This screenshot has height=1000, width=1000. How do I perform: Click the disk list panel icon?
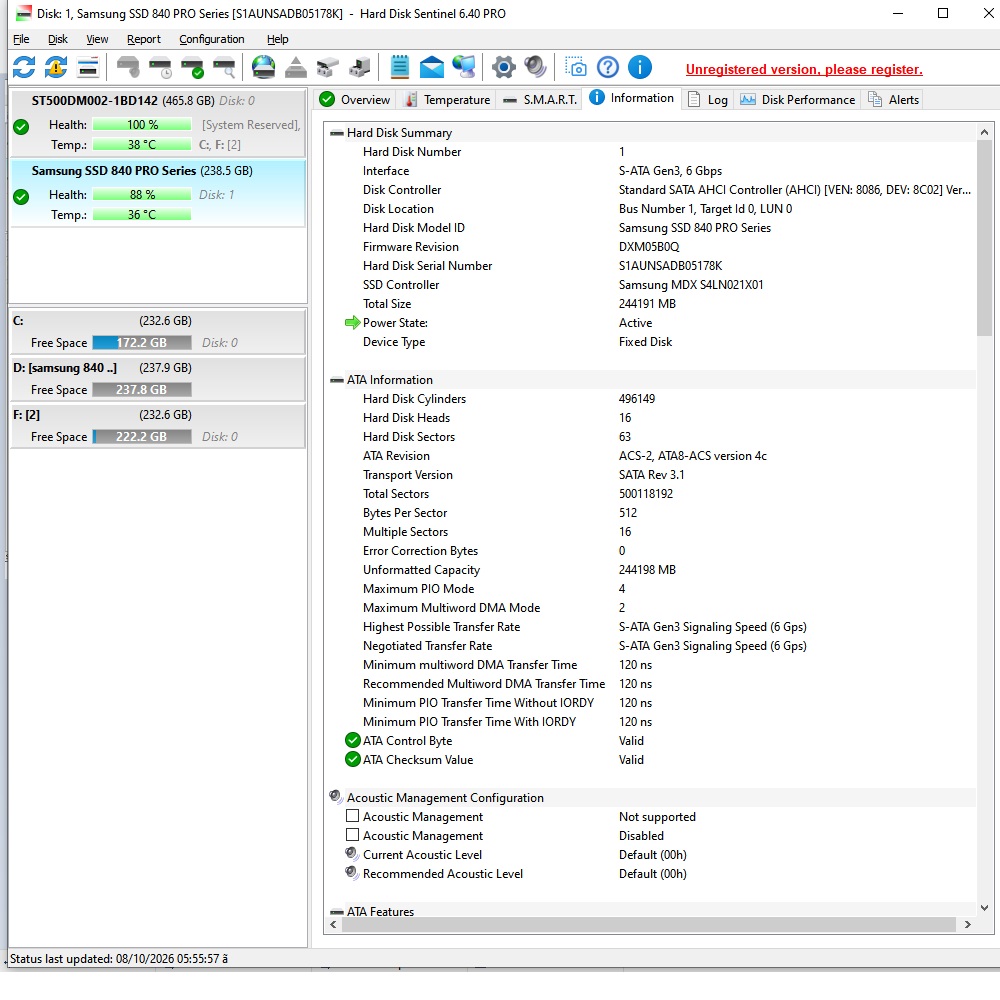88,67
